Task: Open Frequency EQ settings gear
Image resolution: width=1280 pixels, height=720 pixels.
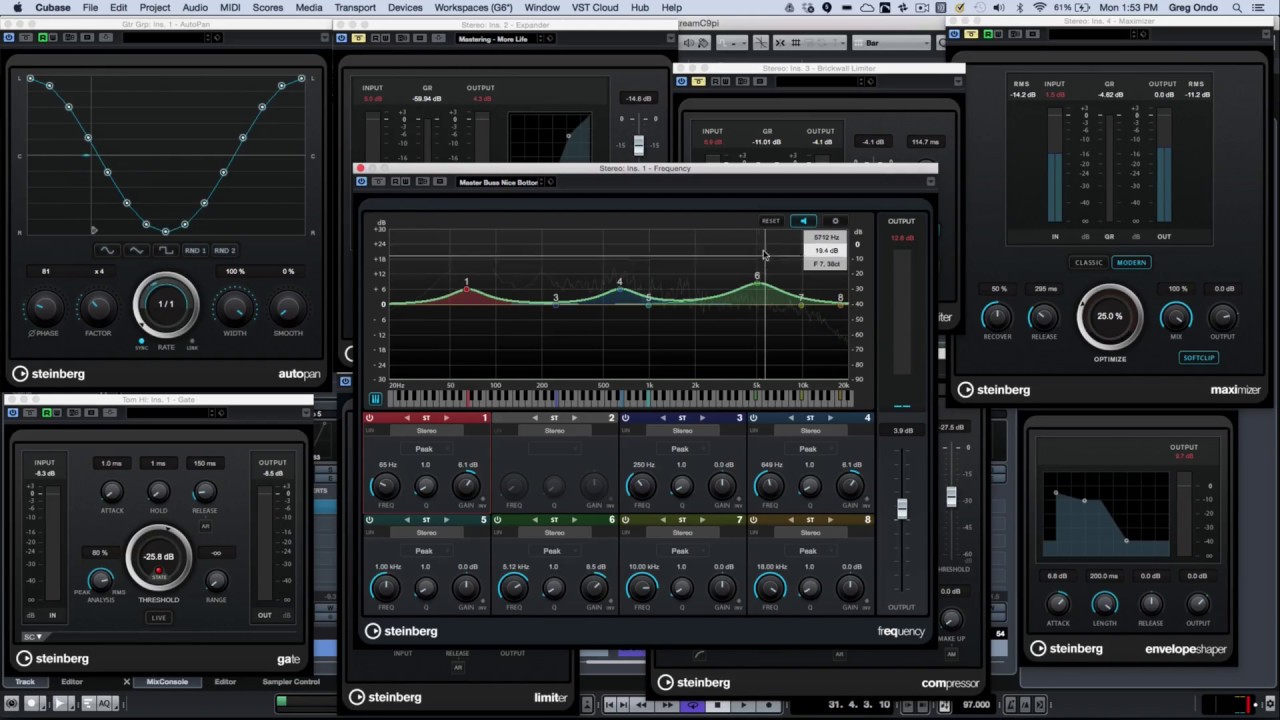Action: pos(835,221)
